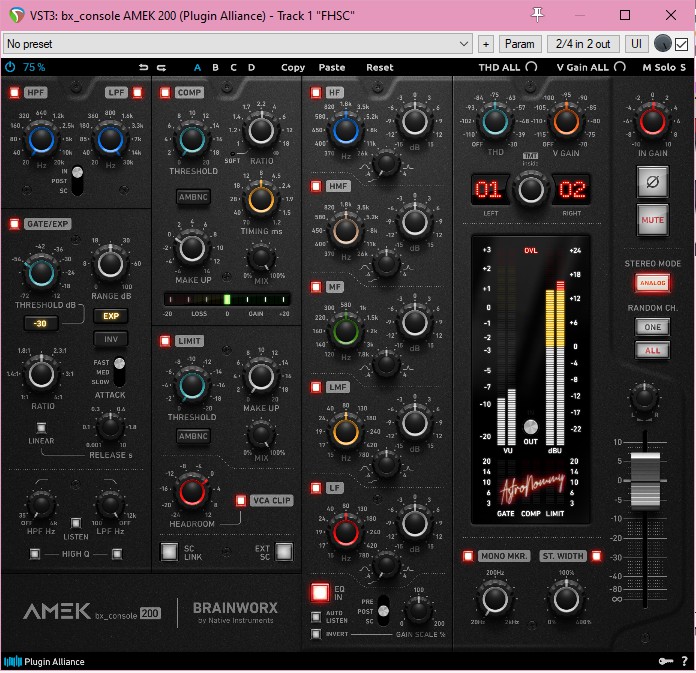Click the Param button
This screenshot has width=696, height=673.
(x=520, y=44)
